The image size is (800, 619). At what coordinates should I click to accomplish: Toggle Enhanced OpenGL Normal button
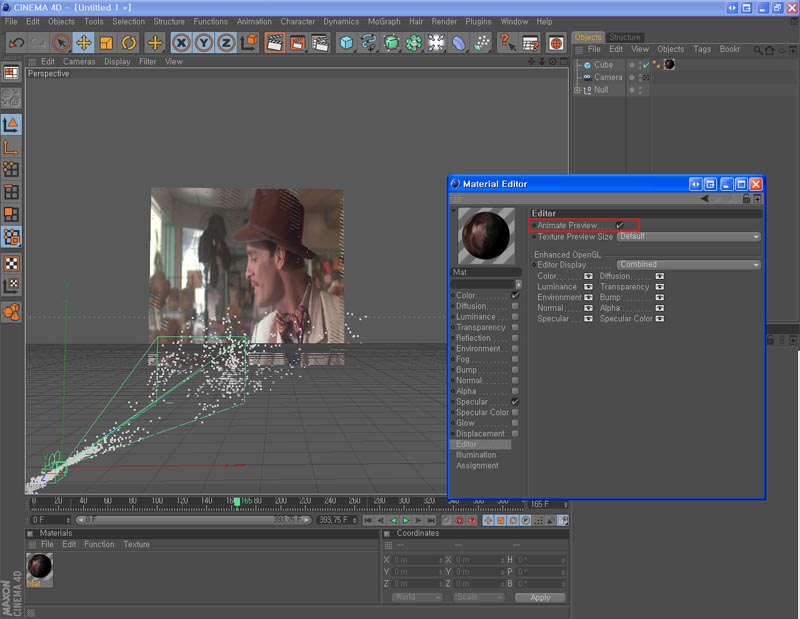pyautogui.click(x=588, y=308)
